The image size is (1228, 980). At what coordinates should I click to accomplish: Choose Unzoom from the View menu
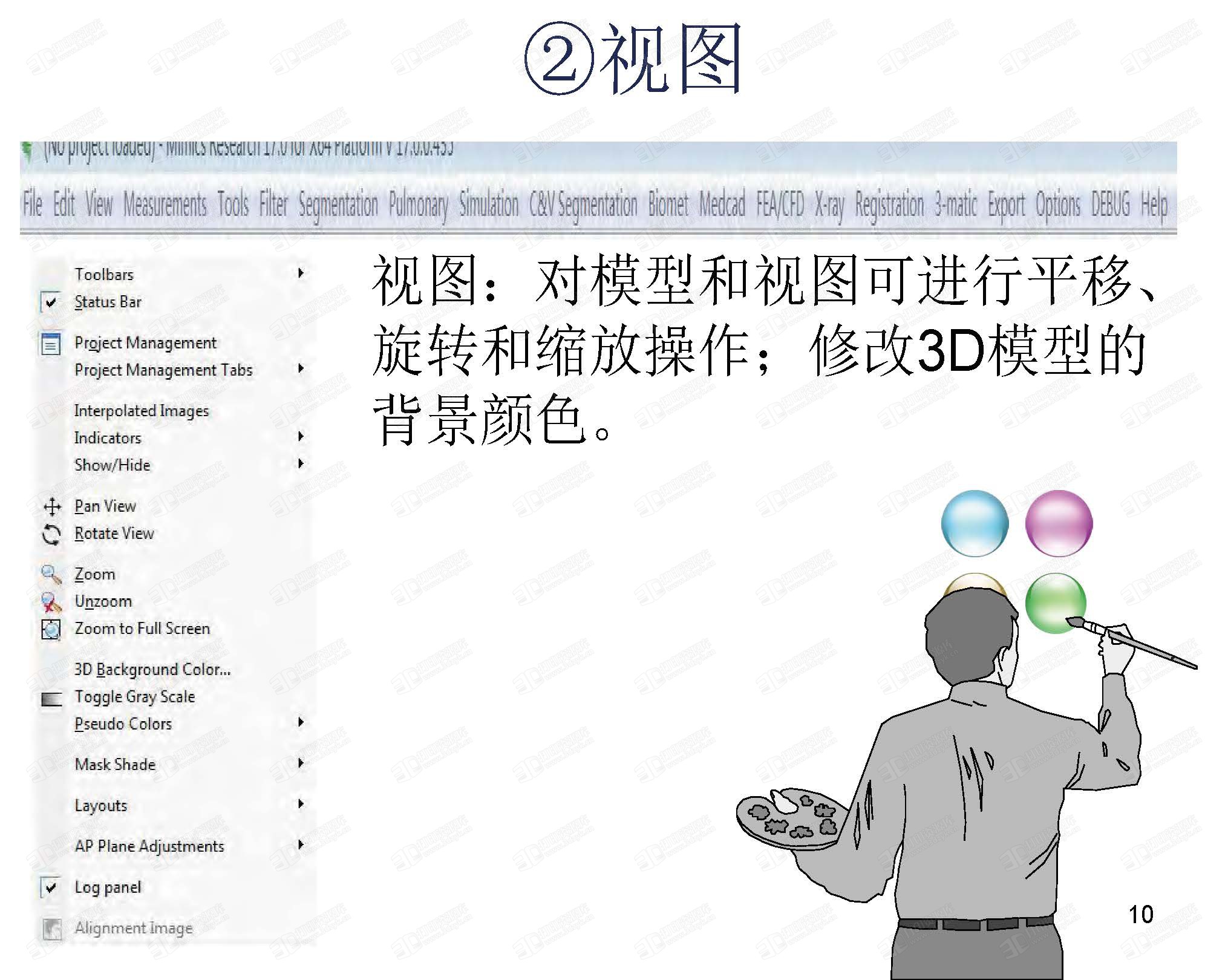click(x=103, y=602)
